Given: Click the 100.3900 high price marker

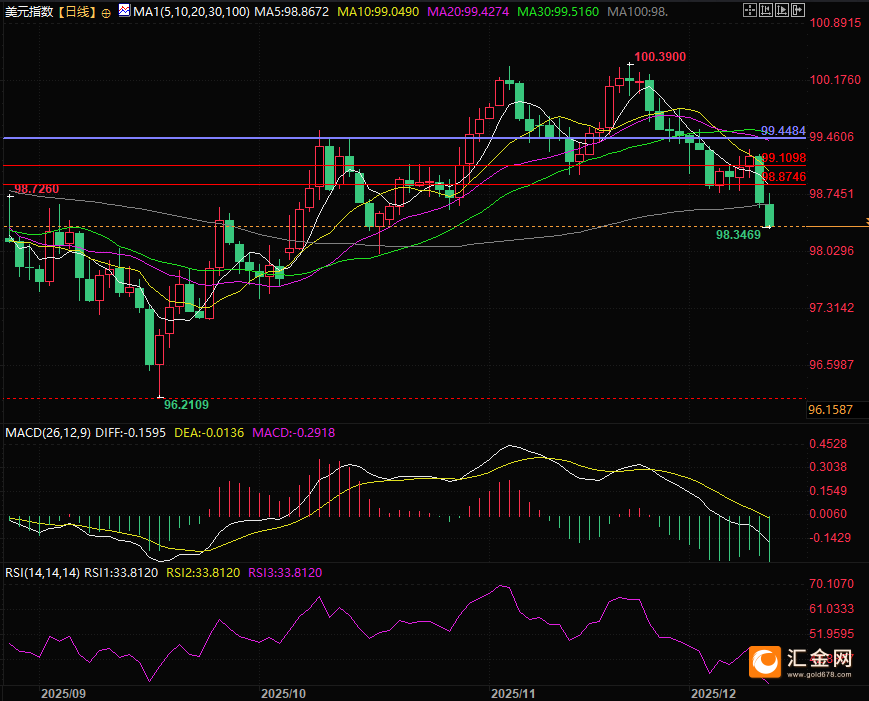Looking at the screenshot, I should tap(659, 58).
